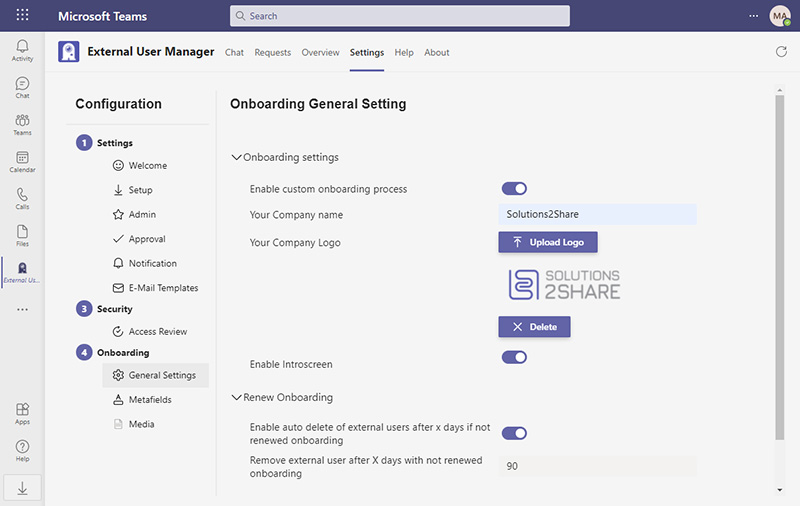Select General Settings under Onboarding
800x506 pixels.
pyautogui.click(x=155, y=375)
